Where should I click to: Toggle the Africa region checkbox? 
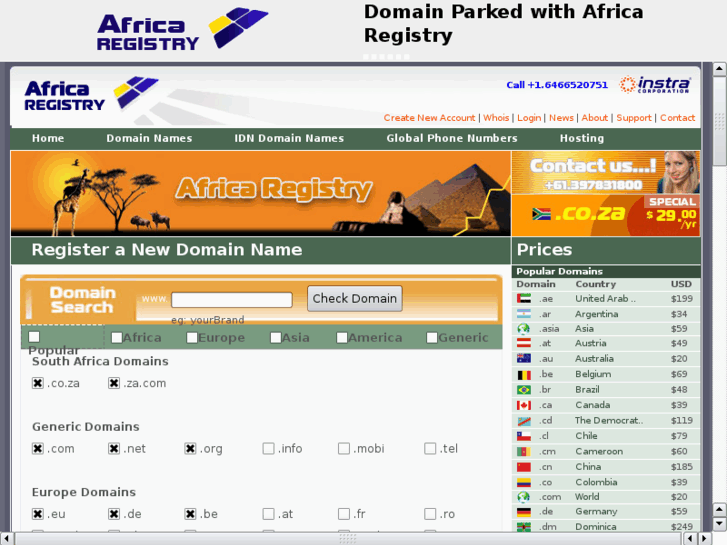117,338
